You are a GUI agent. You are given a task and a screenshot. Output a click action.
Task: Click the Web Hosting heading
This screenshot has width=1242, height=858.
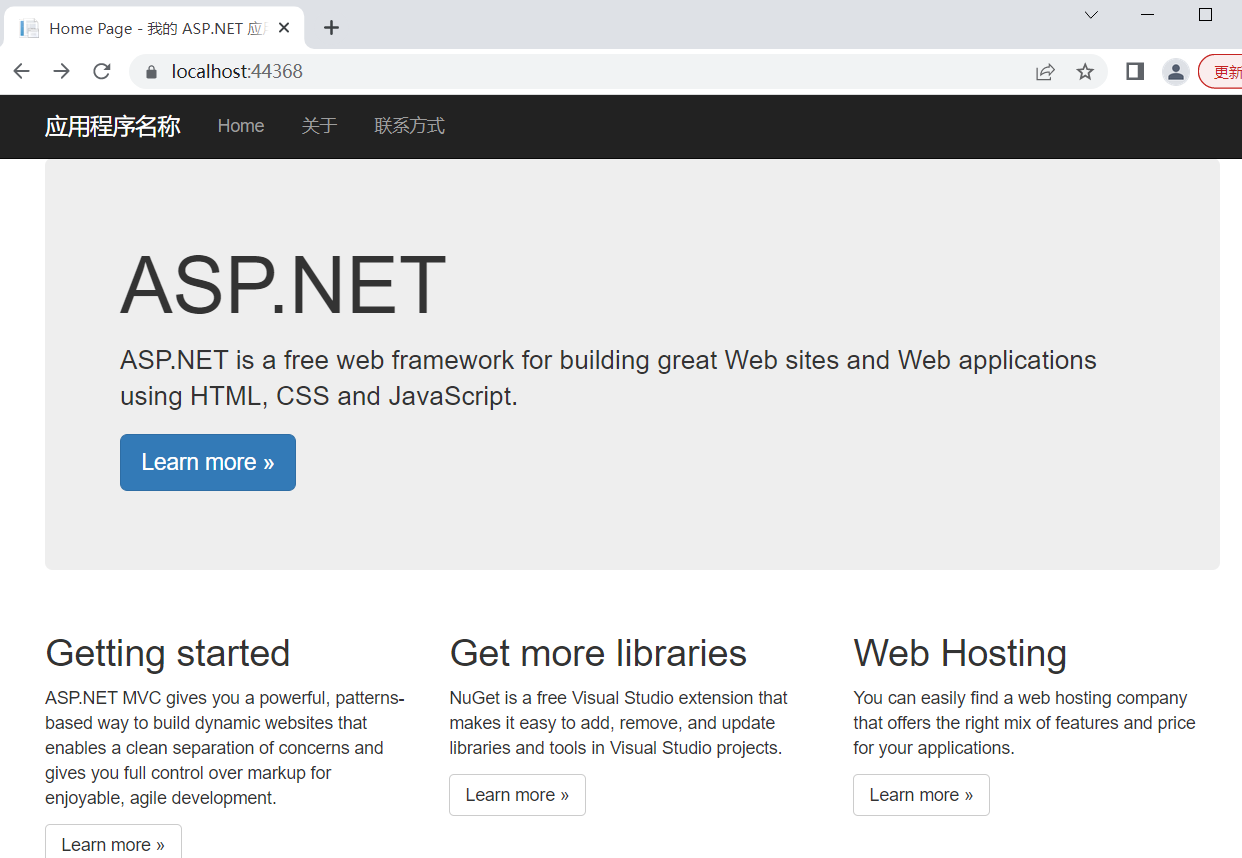960,653
